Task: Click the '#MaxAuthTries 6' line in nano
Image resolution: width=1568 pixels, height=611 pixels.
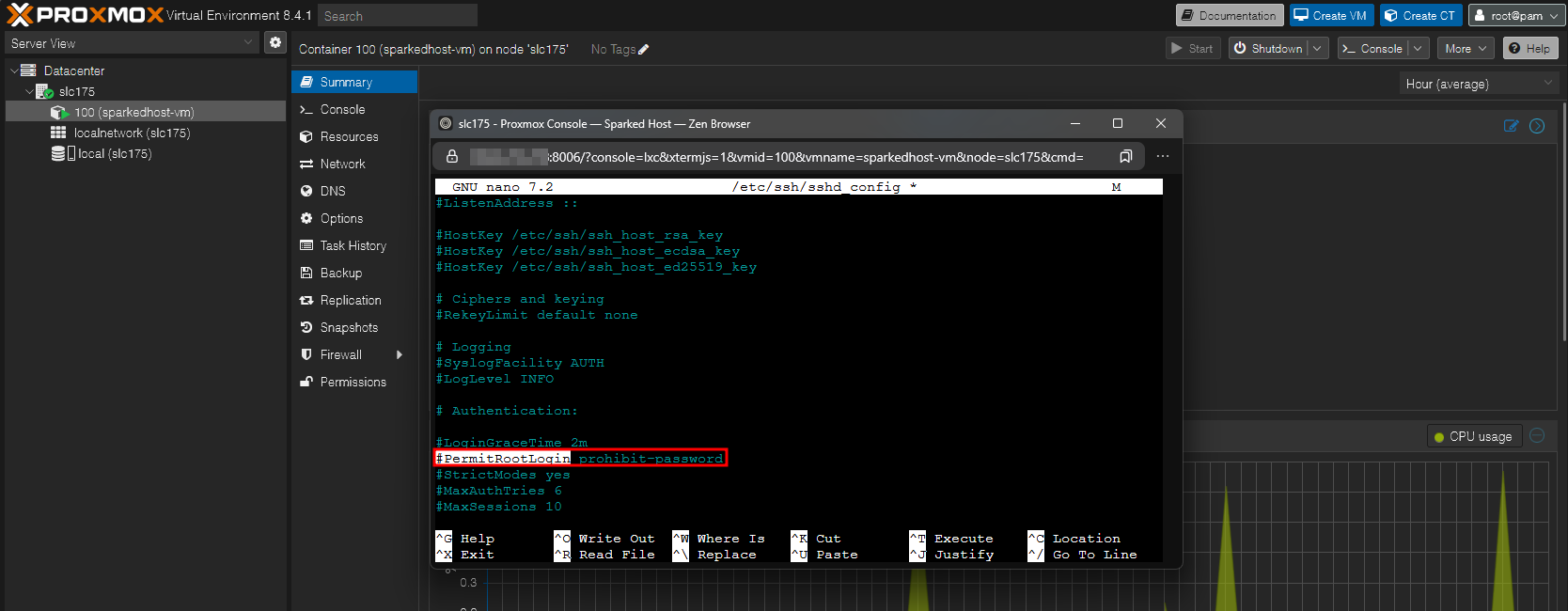Action: point(499,491)
